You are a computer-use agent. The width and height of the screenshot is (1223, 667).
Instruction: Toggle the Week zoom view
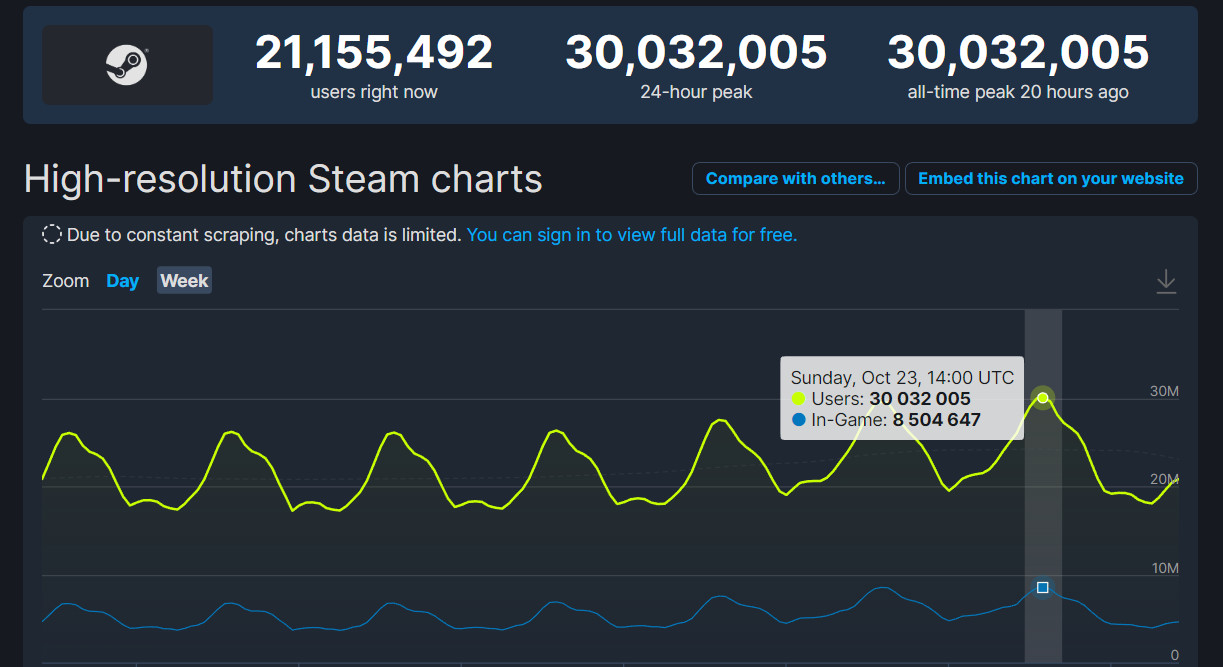point(184,281)
